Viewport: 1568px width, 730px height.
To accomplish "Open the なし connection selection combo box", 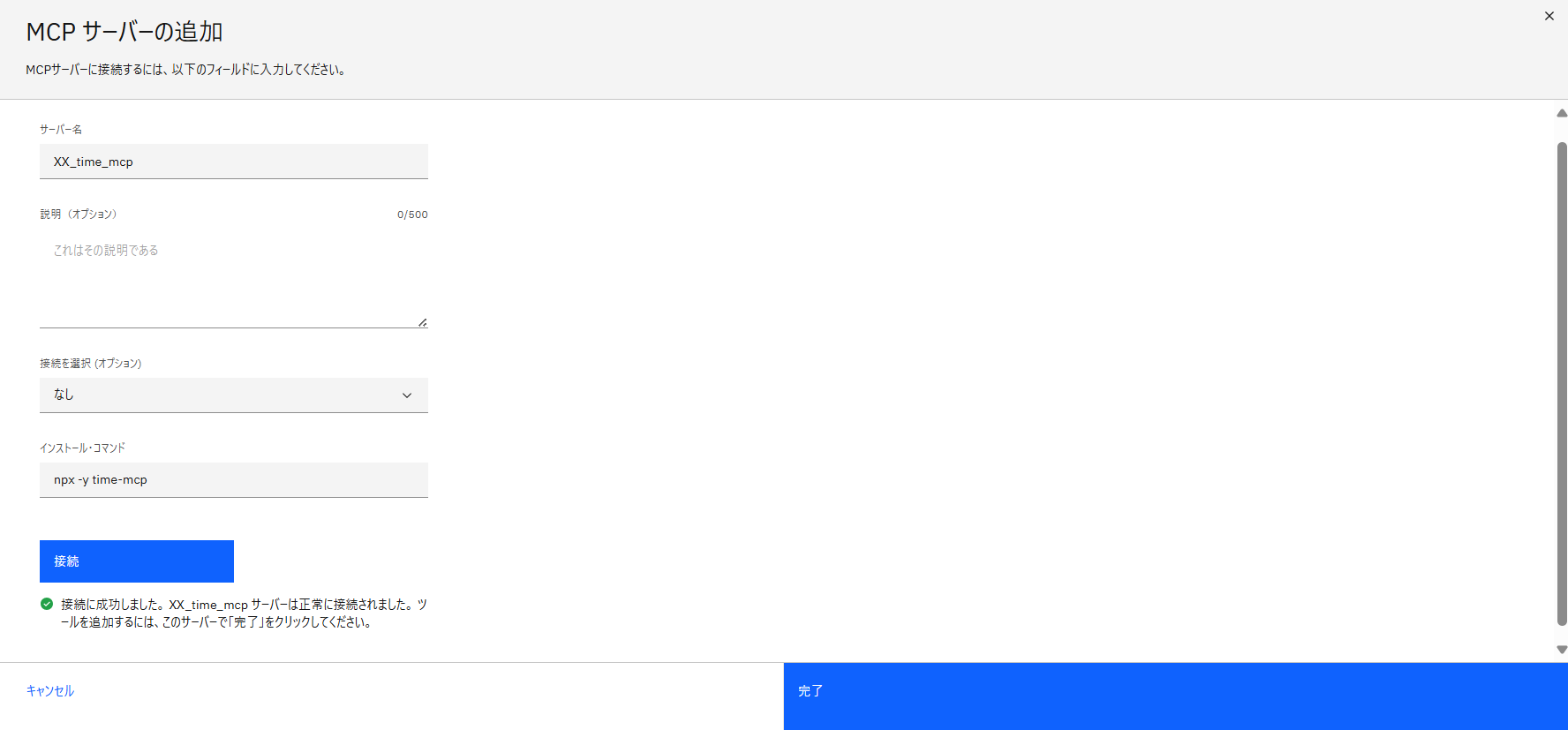I will (221, 395).
